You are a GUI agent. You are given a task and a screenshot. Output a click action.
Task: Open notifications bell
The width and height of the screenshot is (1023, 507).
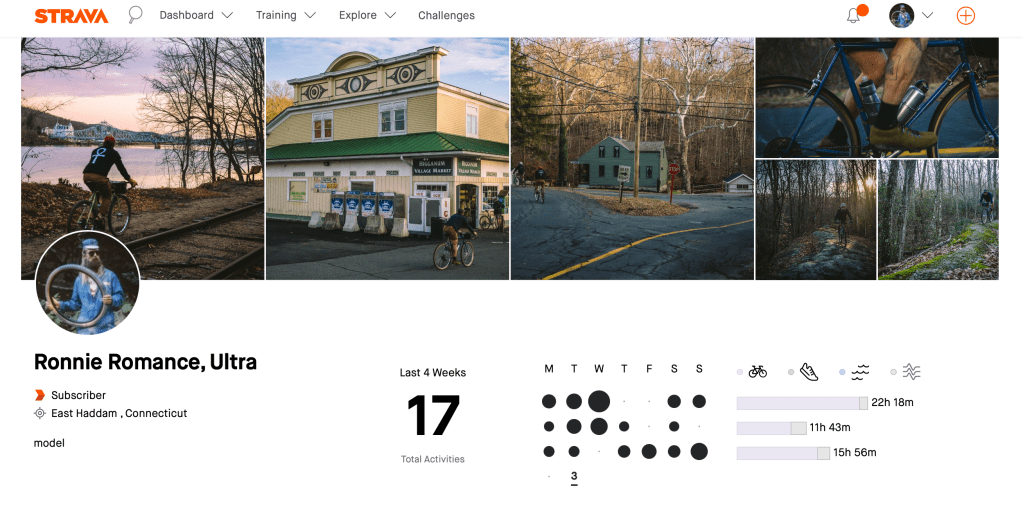853,16
